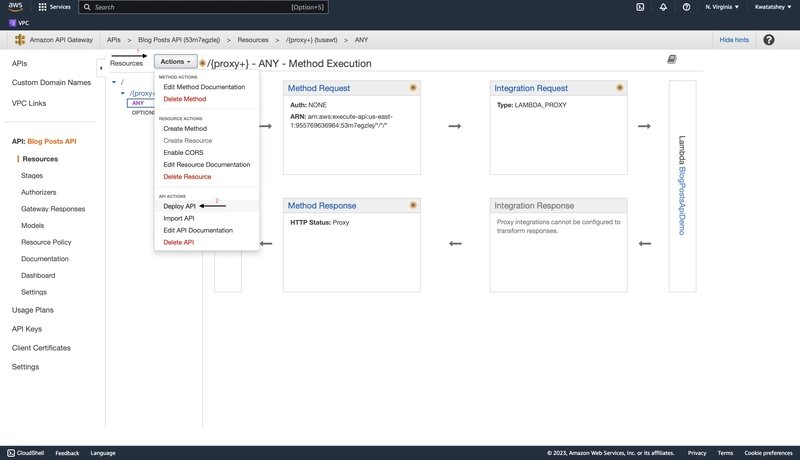Open Authorizers in sidebar

click(x=38, y=192)
